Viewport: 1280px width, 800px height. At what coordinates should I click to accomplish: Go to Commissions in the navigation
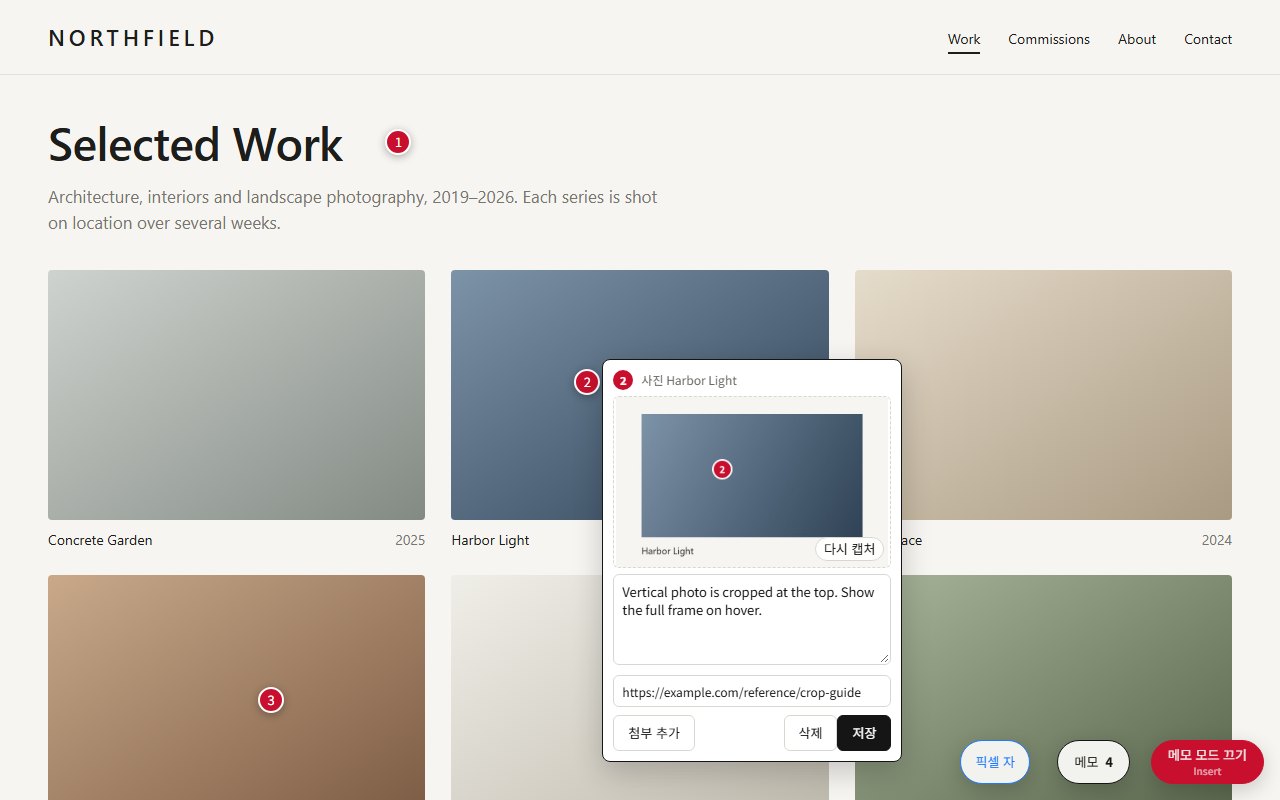[1049, 40]
